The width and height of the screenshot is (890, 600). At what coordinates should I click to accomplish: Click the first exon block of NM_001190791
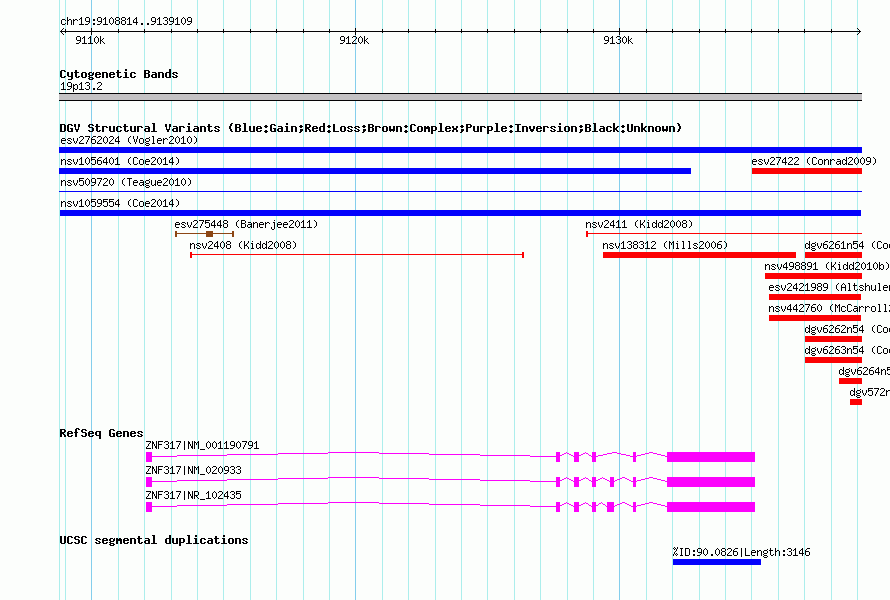(x=149, y=457)
